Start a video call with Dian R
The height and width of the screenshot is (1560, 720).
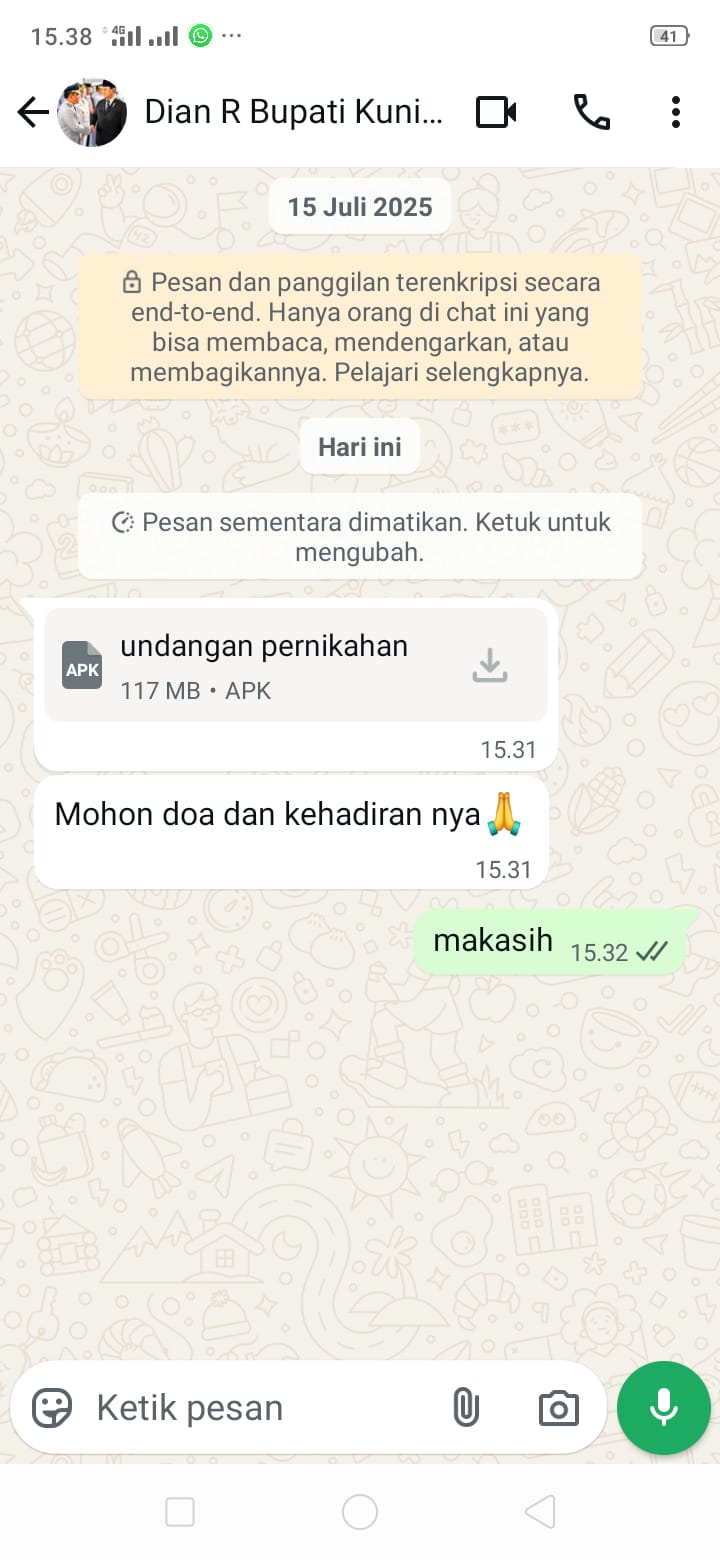click(x=496, y=113)
